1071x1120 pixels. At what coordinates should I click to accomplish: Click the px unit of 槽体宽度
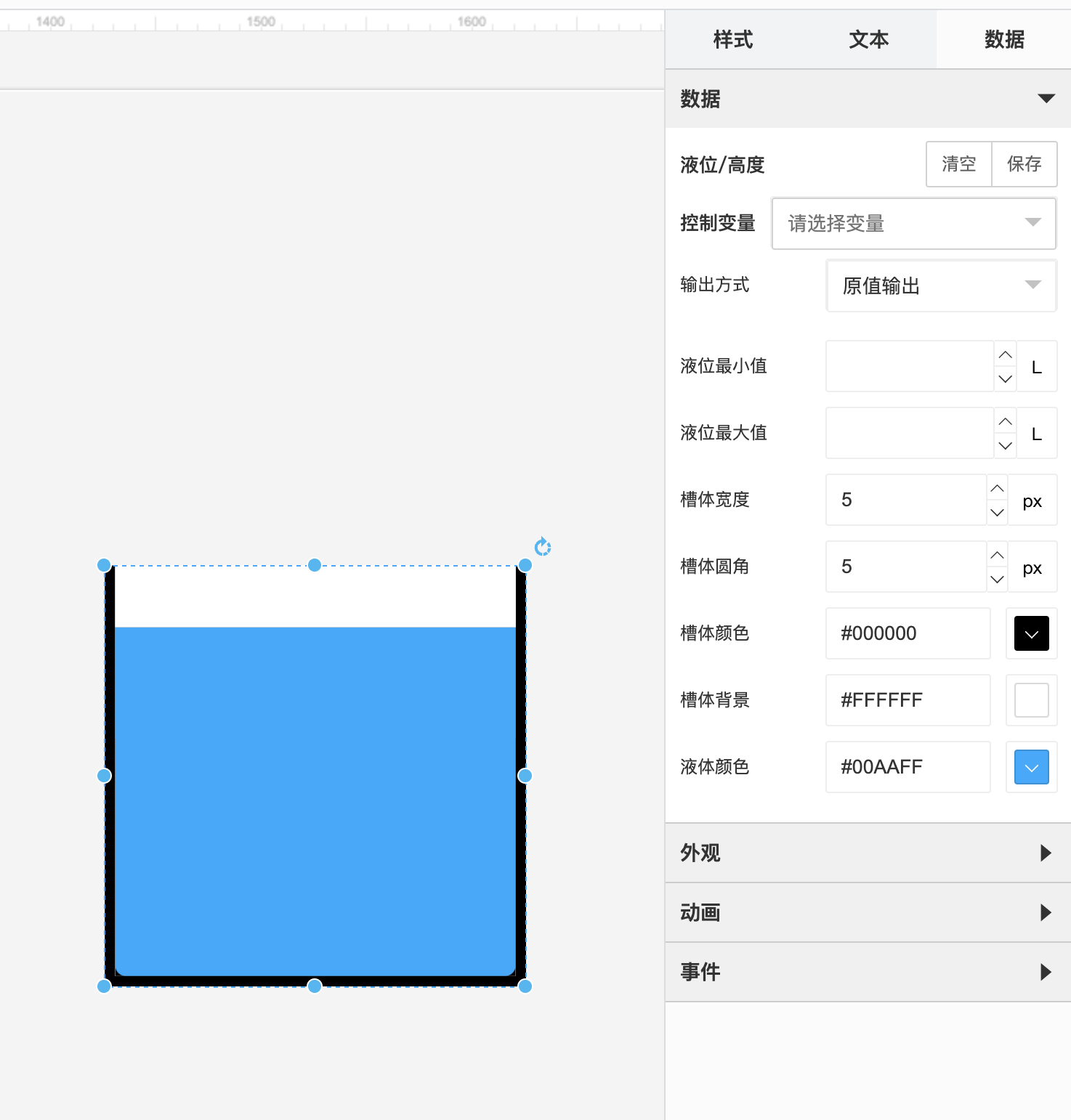click(1032, 500)
